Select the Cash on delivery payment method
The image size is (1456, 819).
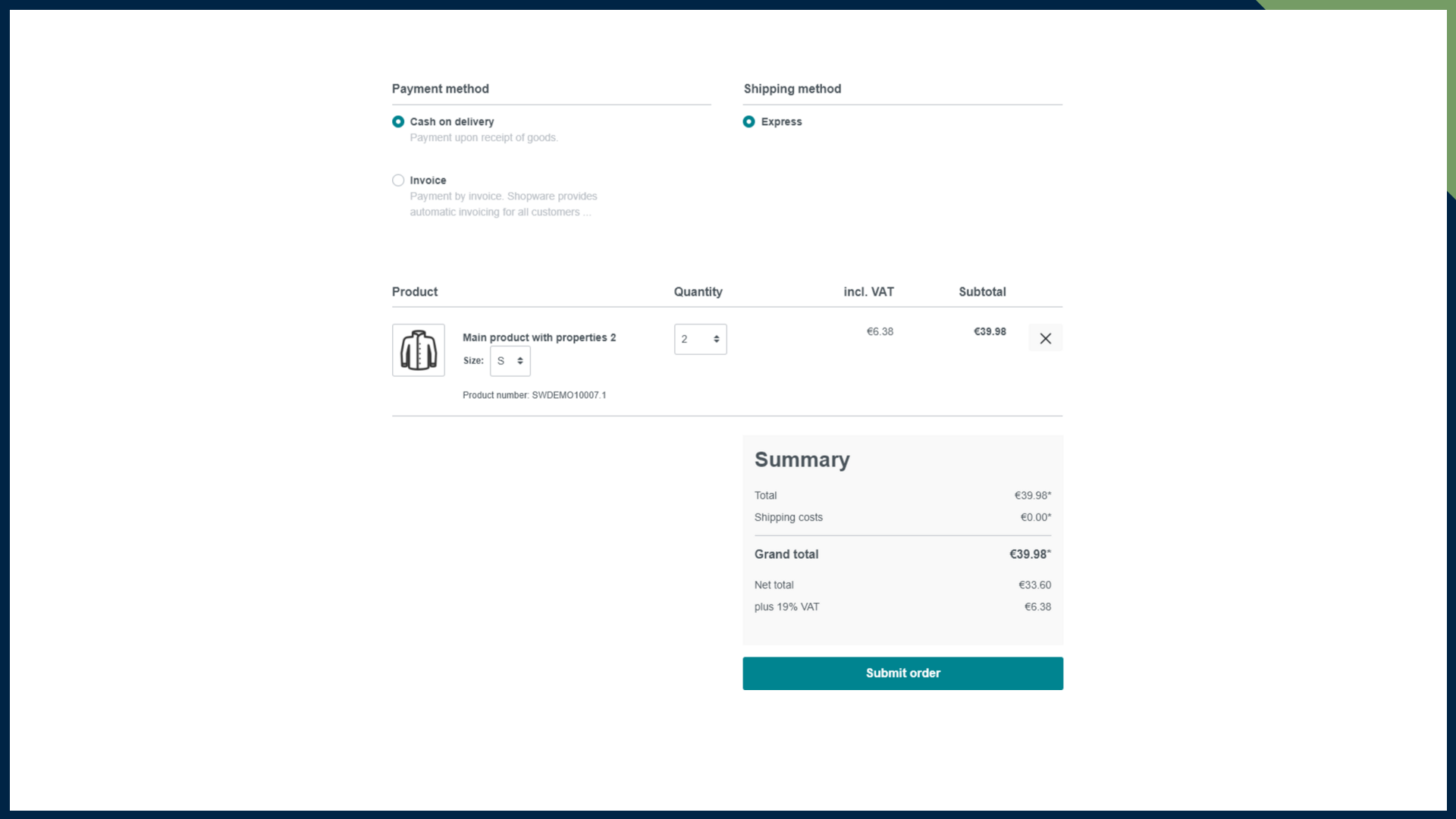(x=398, y=121)
